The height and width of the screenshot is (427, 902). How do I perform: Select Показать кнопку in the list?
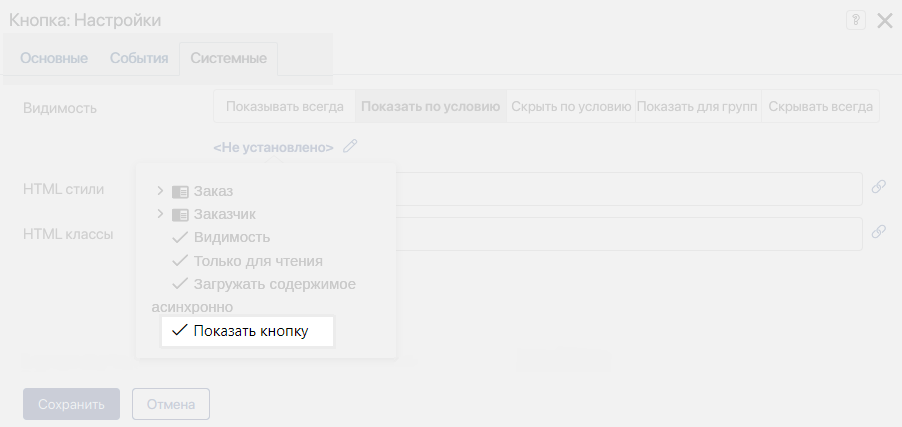pos(250,331)
